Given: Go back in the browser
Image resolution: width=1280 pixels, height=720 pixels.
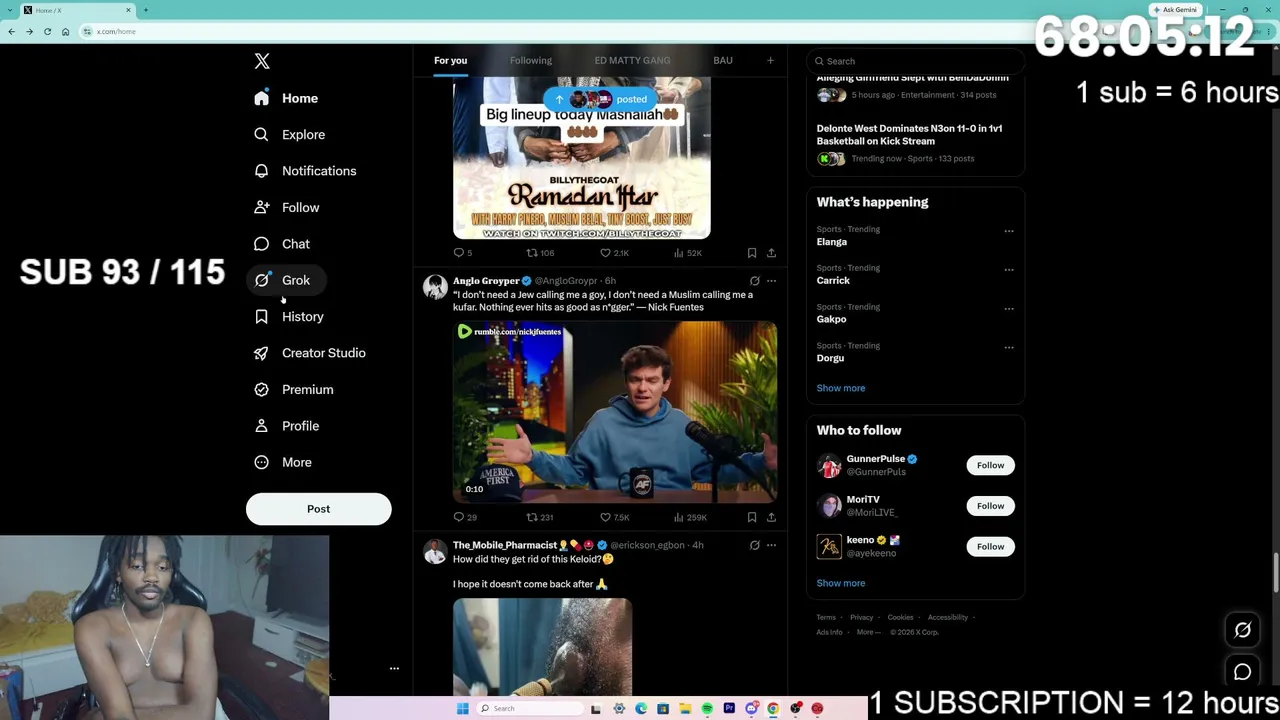Looking at the screenshot, I should click(x=11, y=32).
